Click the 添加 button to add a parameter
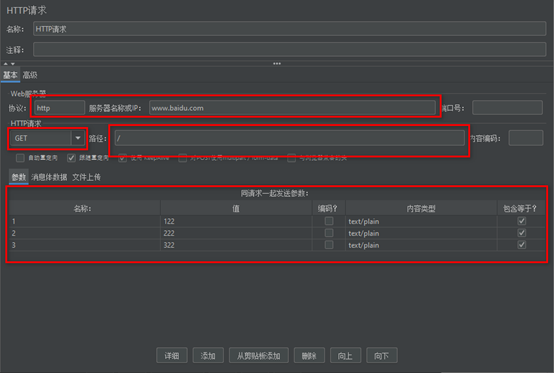This screenshot has height=373, width=554. click(x=208, y=355)
